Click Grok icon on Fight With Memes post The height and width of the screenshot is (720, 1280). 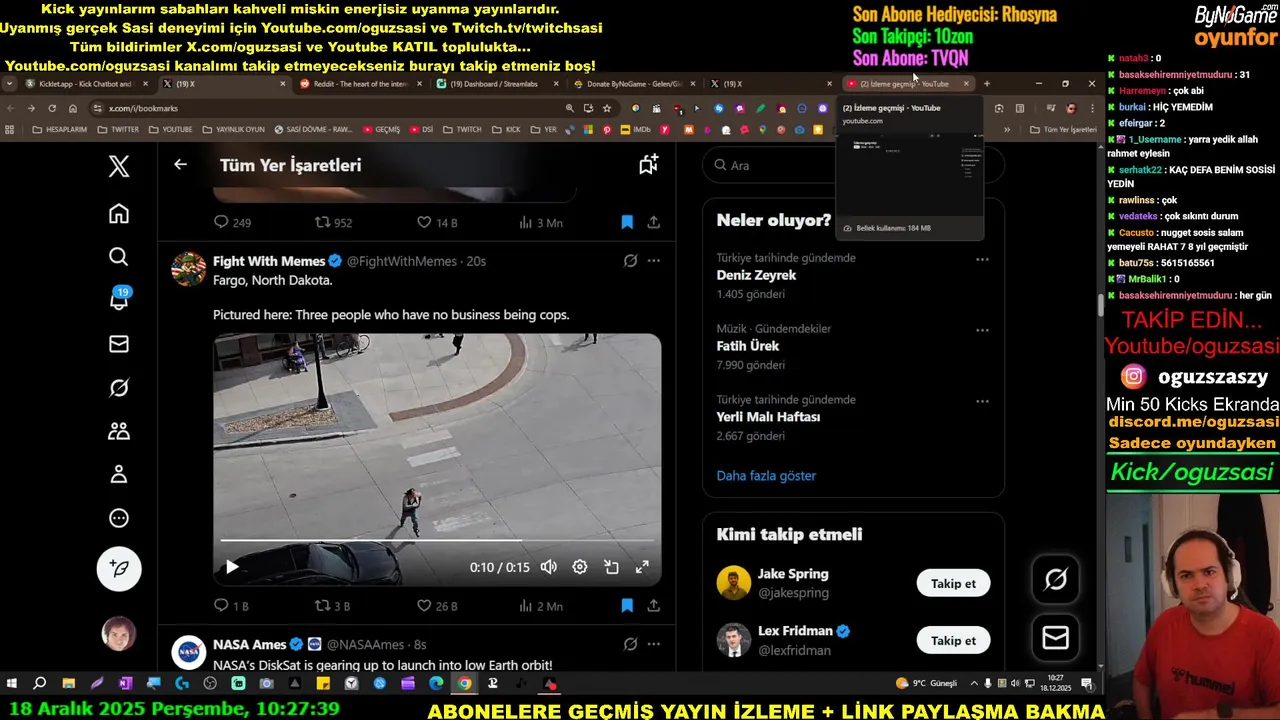pos(630,261)
